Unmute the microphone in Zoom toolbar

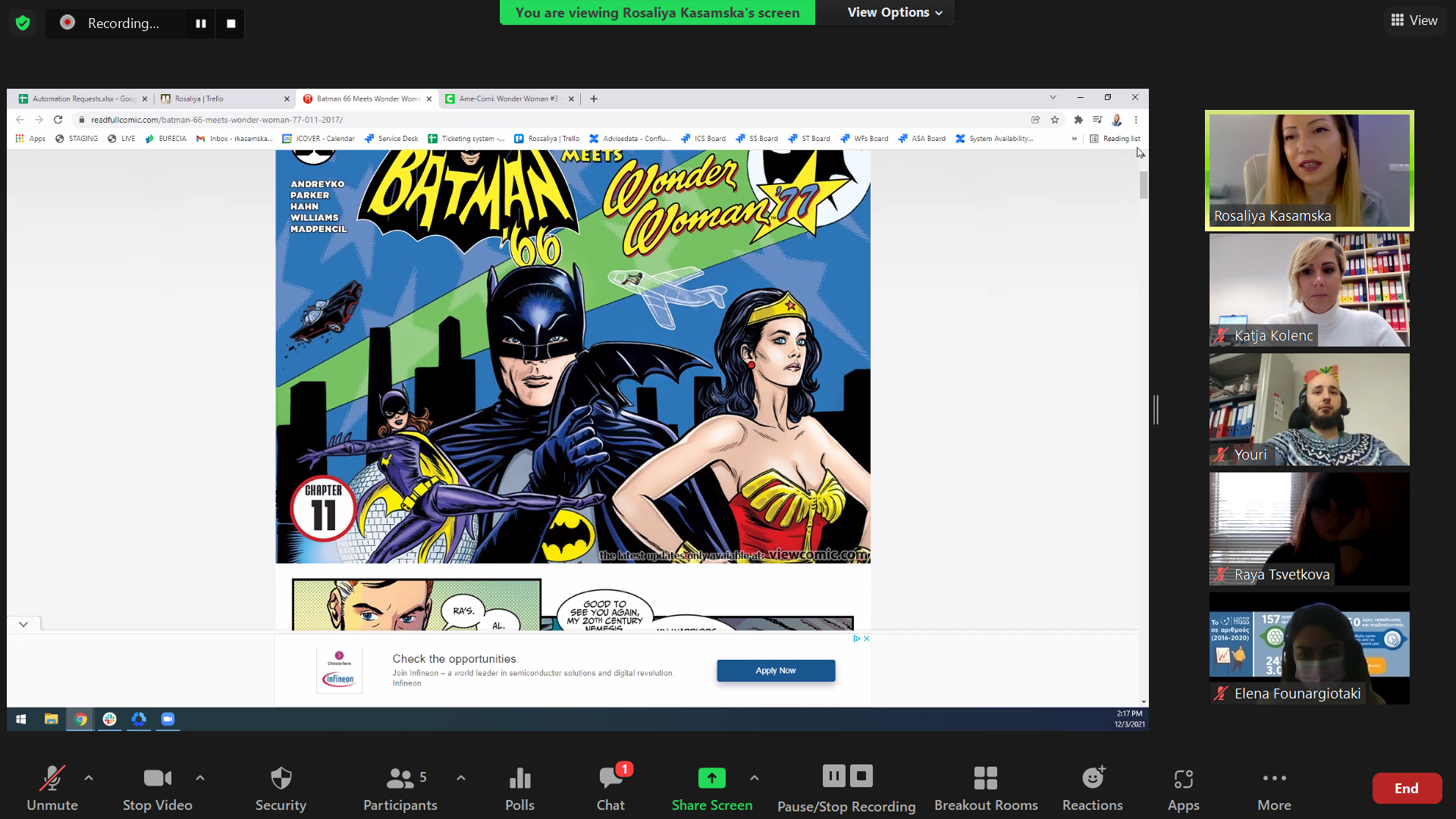(x=52, y=789)
